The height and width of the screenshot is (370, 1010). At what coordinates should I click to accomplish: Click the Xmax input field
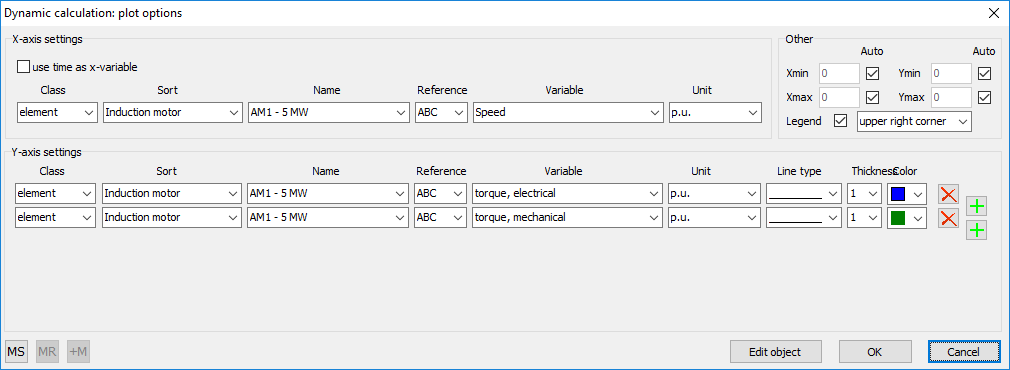tap(839, 97)
